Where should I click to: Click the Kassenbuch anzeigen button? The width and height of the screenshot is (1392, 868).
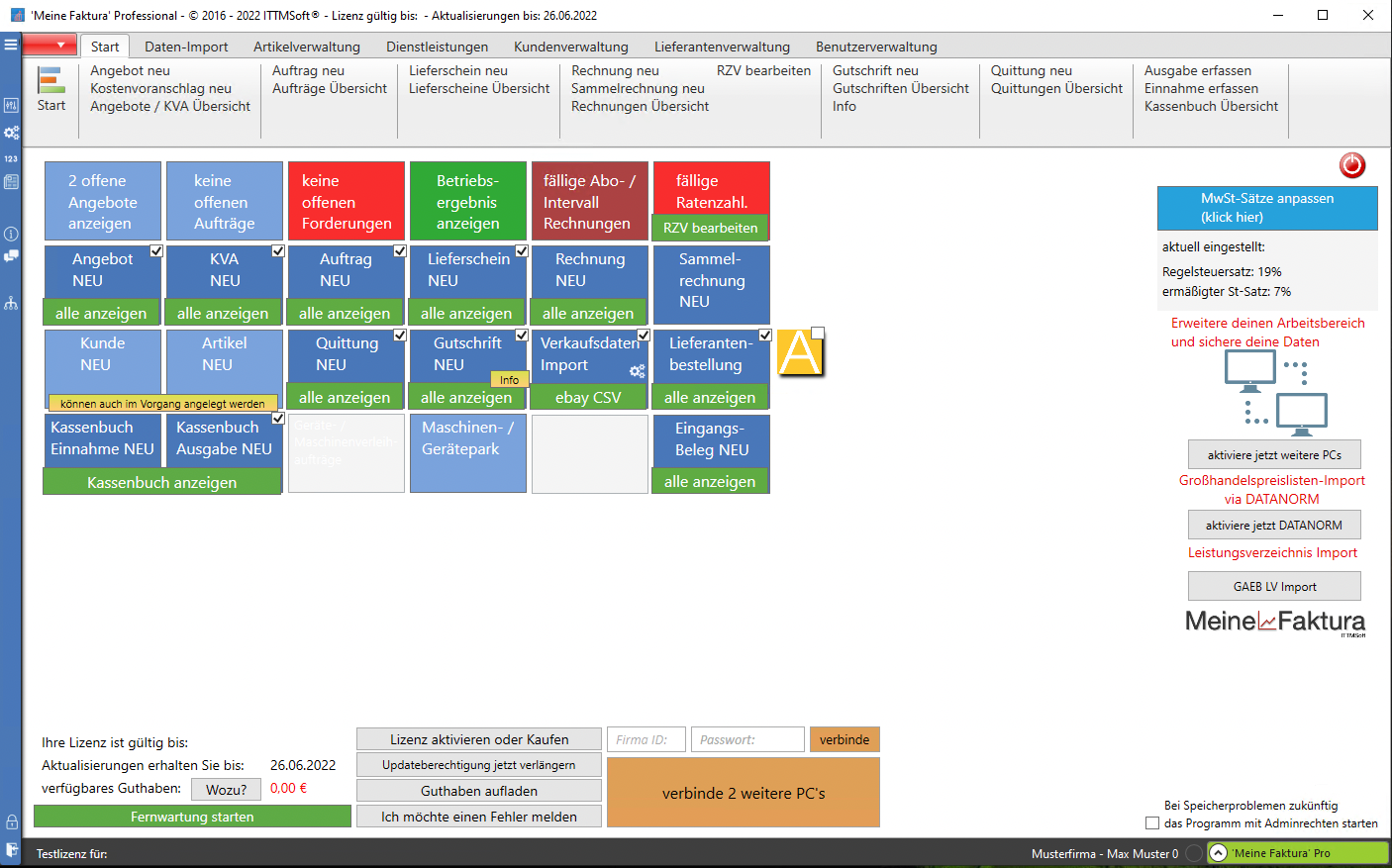pyautogui.click(x=162, y=482)
